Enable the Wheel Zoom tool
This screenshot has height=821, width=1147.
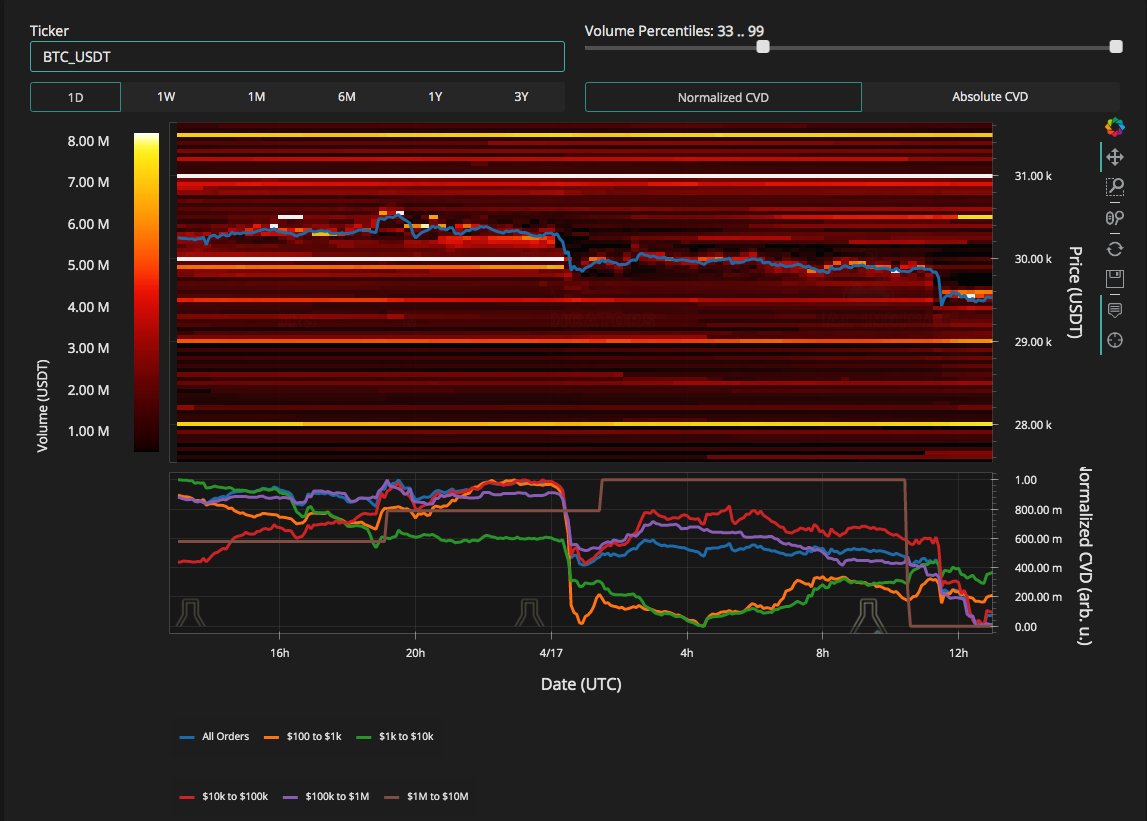coord(1115,218)
